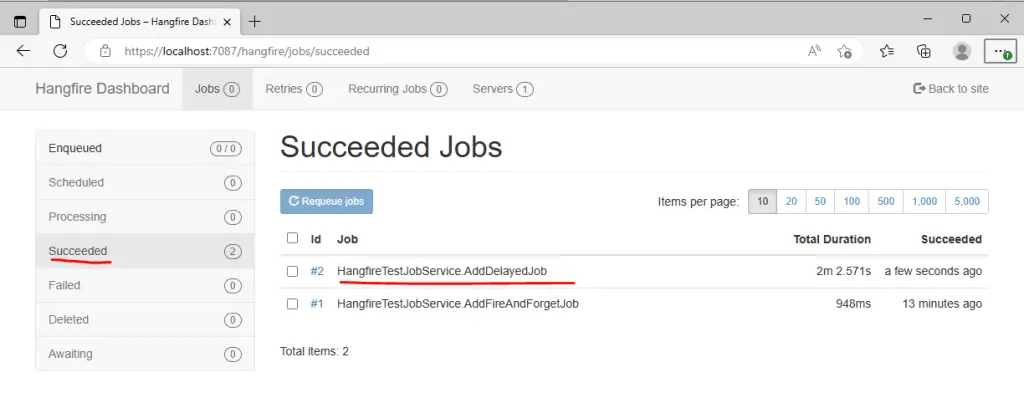The height and width of the screenshot is (403, 1024).
Task: Set items per page to 50
Action: point(820,201)
